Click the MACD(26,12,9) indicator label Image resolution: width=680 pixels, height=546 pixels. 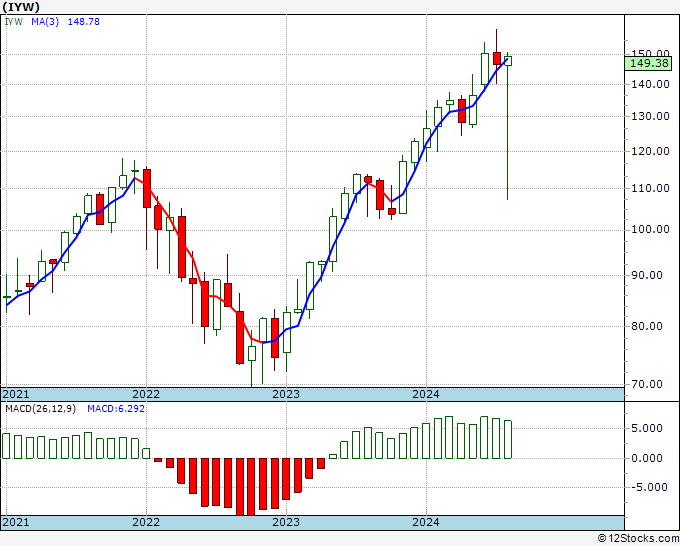pos(40,409)
